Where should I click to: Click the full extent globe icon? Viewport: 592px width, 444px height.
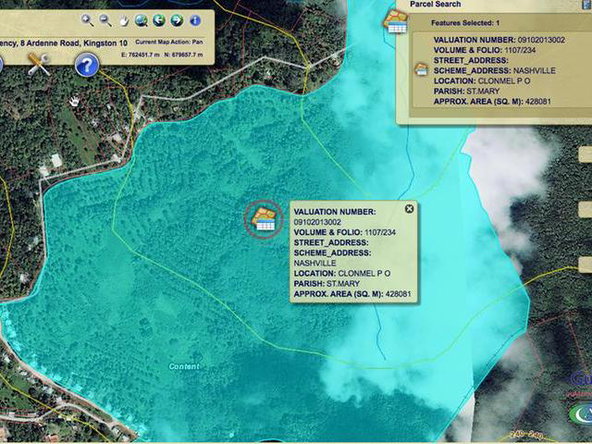141,20
